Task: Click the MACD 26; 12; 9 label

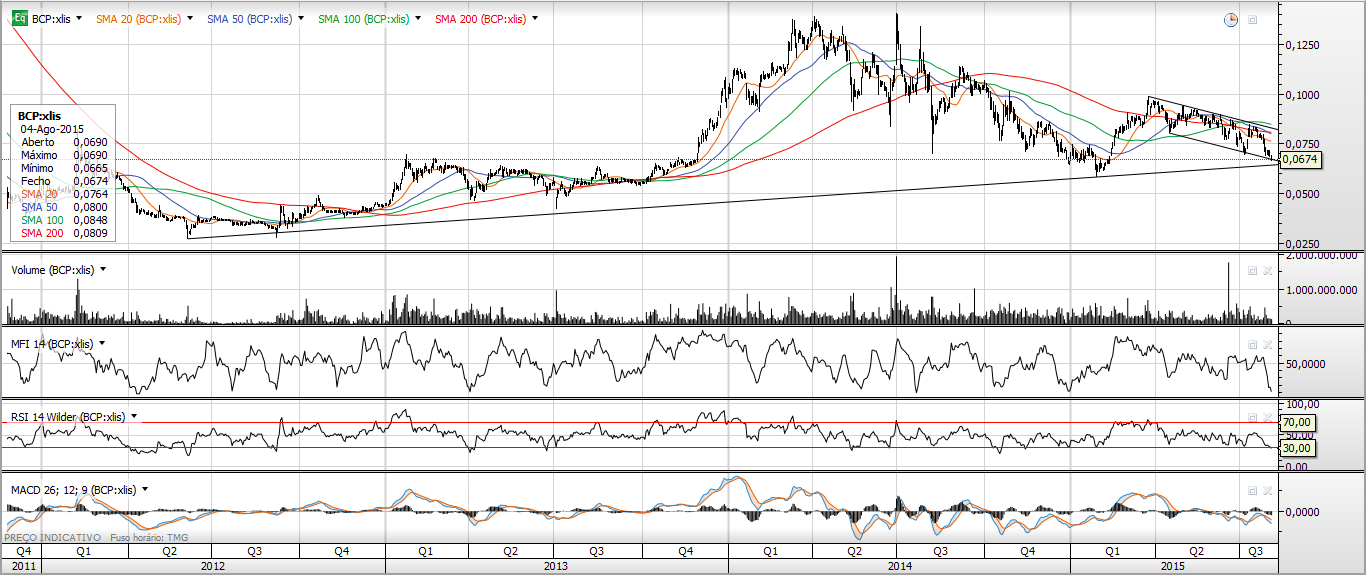Action: [73, 490]
